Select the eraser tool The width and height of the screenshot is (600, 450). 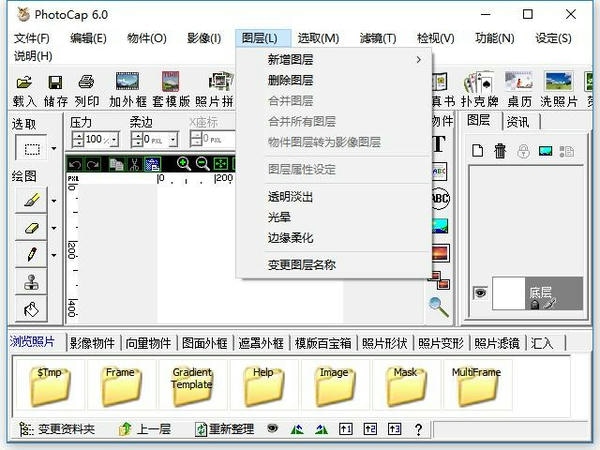point(31,228)
